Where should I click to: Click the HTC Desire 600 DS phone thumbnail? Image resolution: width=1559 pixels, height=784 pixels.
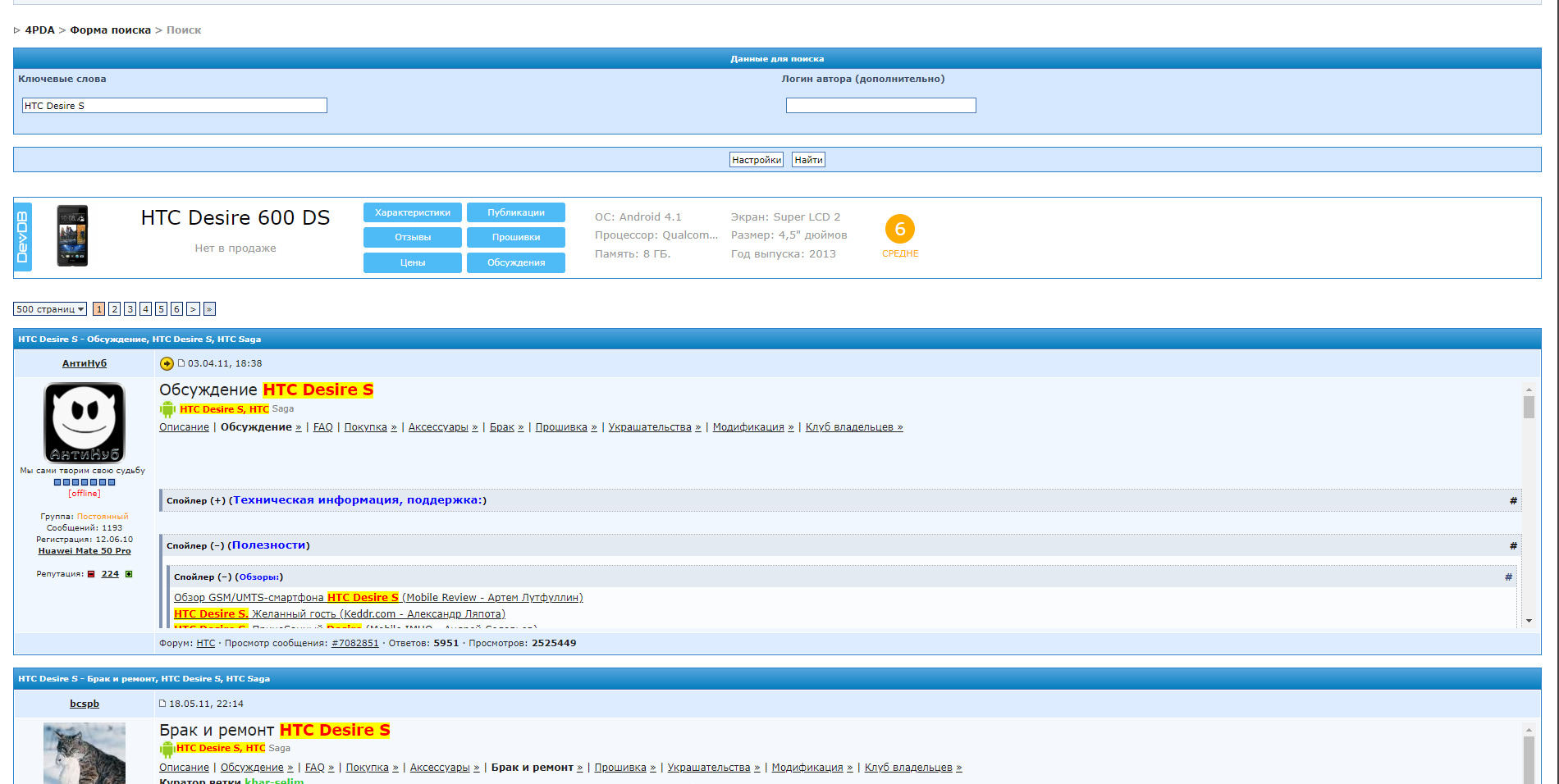click(72, 236)
